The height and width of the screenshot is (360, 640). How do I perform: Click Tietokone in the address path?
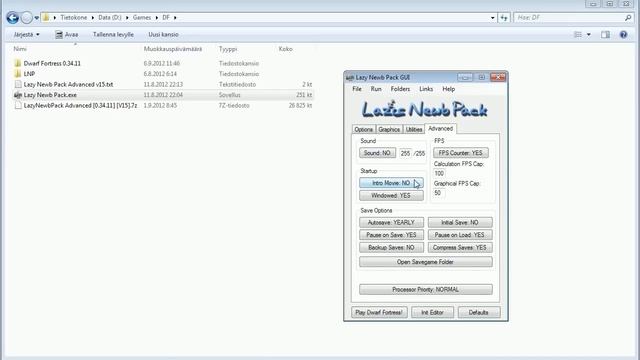[x=73, y=18]
